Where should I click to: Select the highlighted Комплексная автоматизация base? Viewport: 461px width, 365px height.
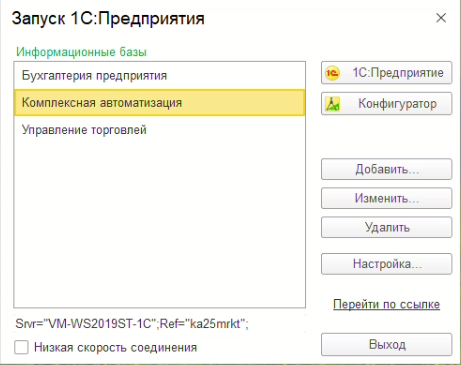(x=160, y=103)
